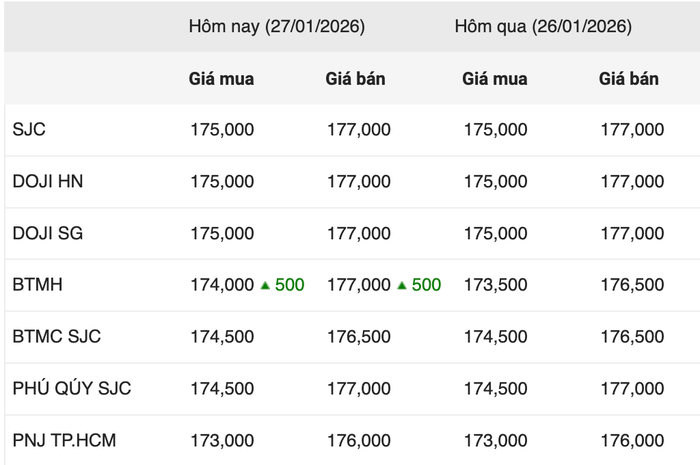Select BTMH's 174,000 buying price today
Viewport: 700px width, 465px height.
(222, 285)
